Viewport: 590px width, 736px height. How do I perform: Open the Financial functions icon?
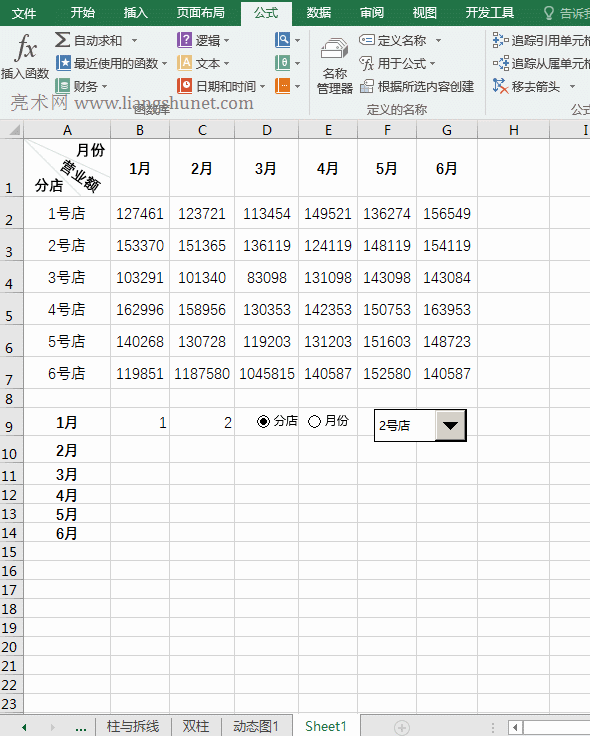[62, 86]
